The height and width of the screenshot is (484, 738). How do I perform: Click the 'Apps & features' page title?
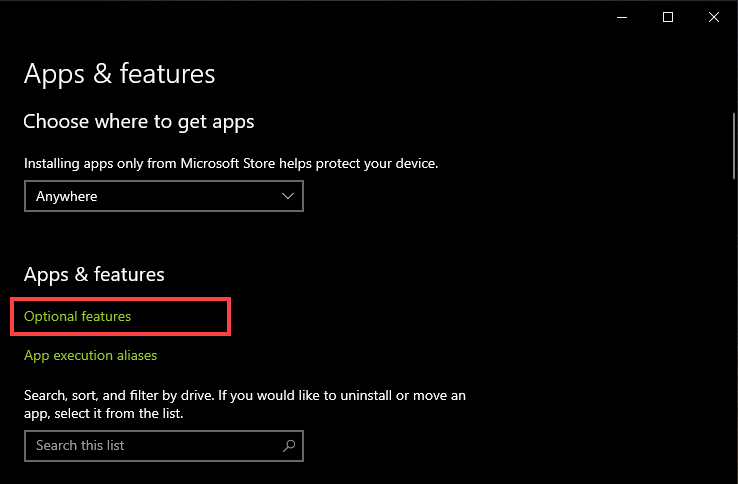click(119, 74)
